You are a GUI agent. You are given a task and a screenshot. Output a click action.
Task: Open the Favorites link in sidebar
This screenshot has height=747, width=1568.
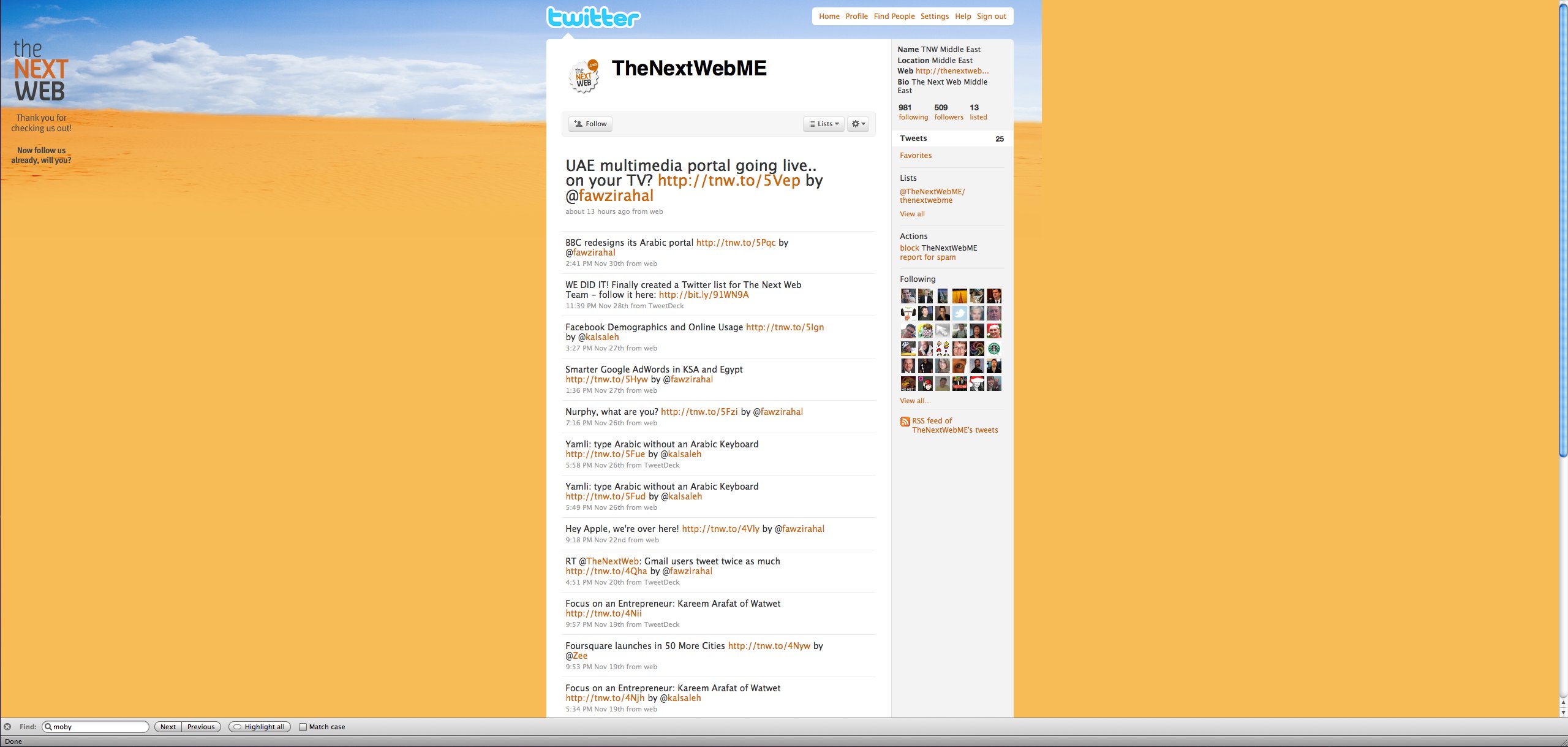(915, 156)
